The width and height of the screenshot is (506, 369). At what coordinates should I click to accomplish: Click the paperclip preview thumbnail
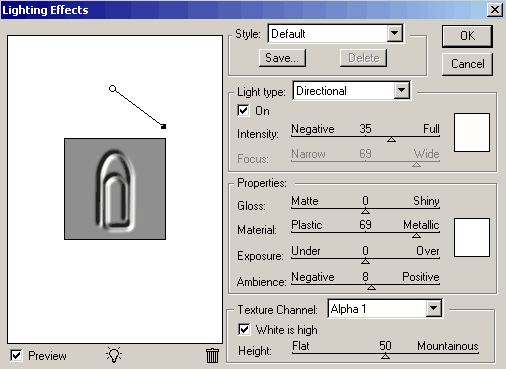[x=115, y=189]
